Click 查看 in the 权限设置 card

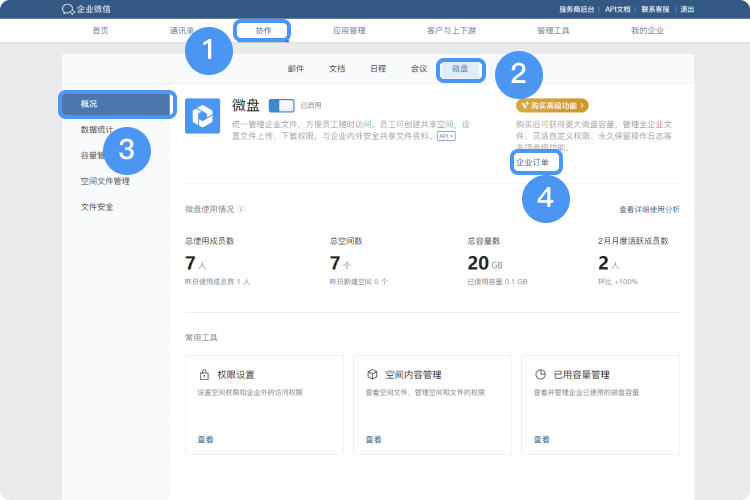coord(205,439)
